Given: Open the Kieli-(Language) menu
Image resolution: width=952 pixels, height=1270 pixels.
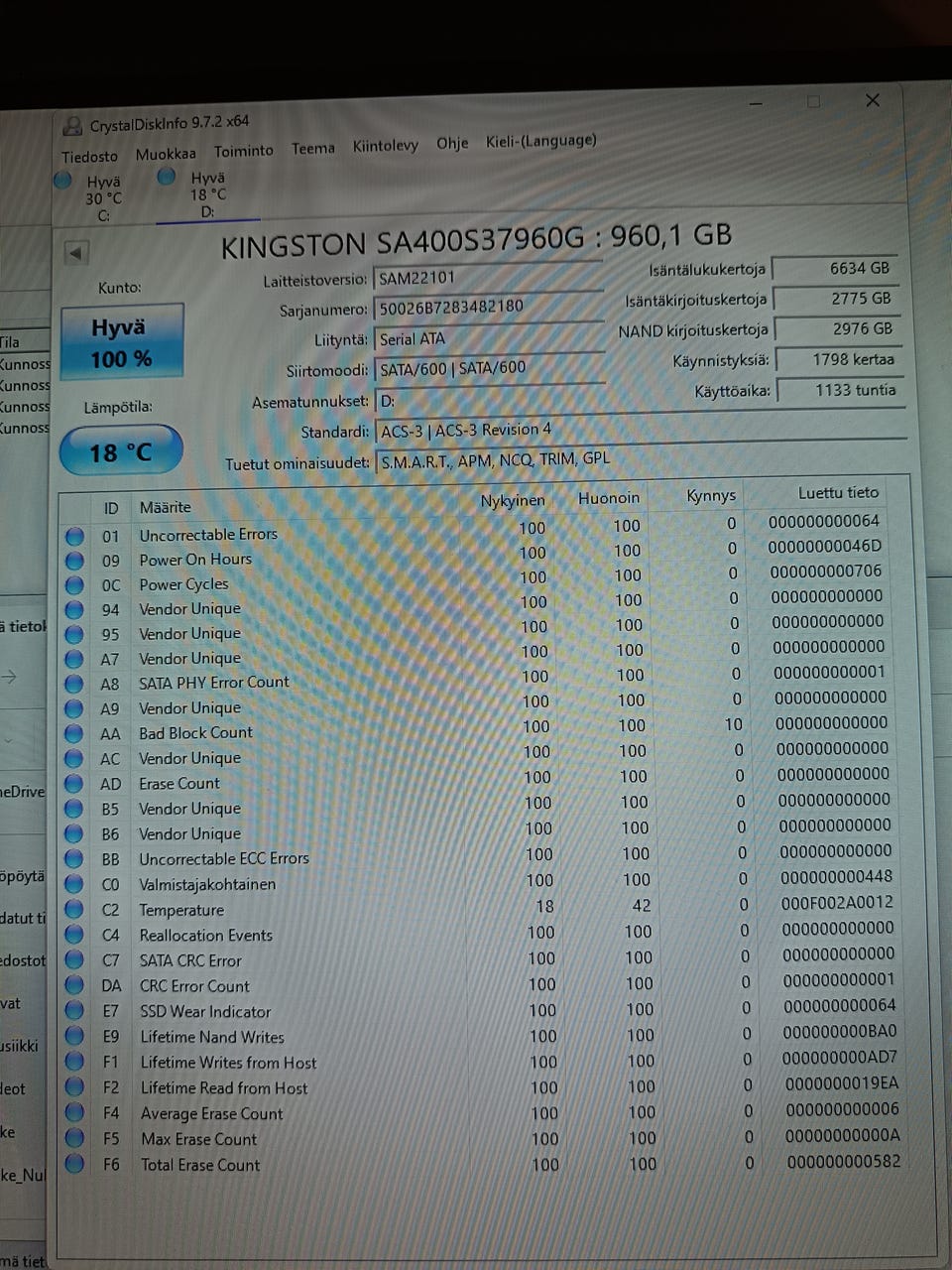Looking at the screenshot, I should tap(541, 141).
